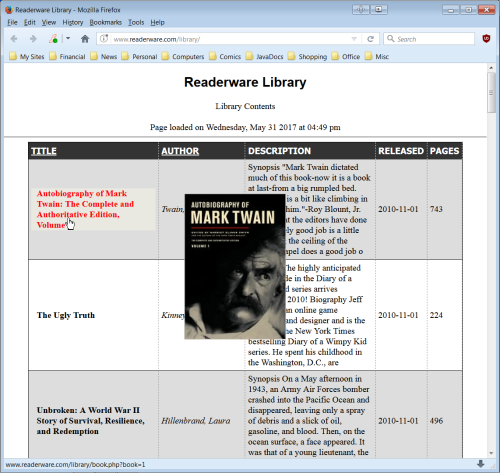Click the vertical scrollbar thumb

point(491,92)
